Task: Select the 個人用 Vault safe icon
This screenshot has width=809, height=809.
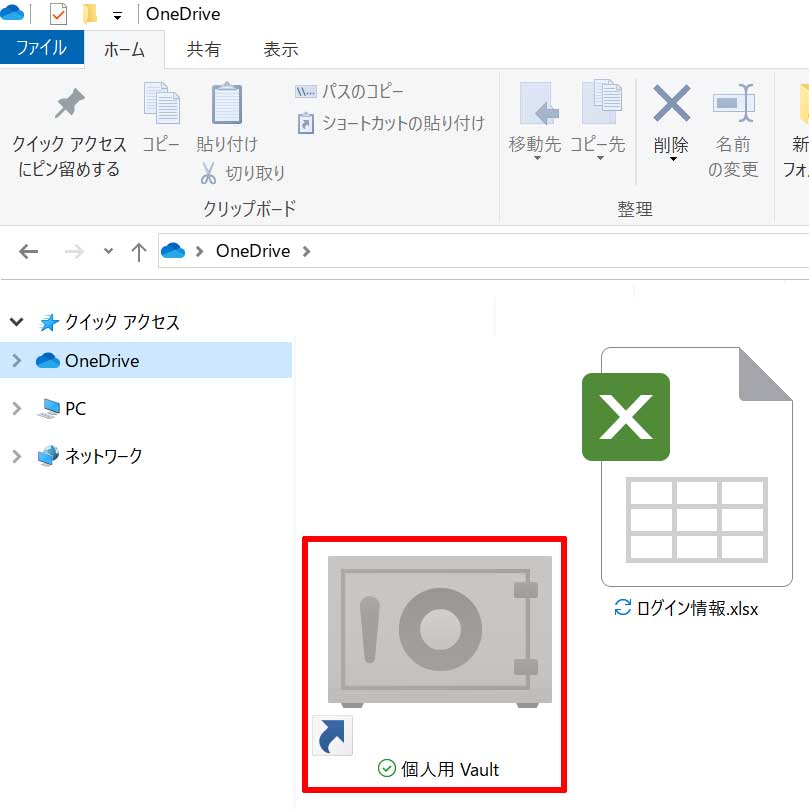Action: (440, 632)
